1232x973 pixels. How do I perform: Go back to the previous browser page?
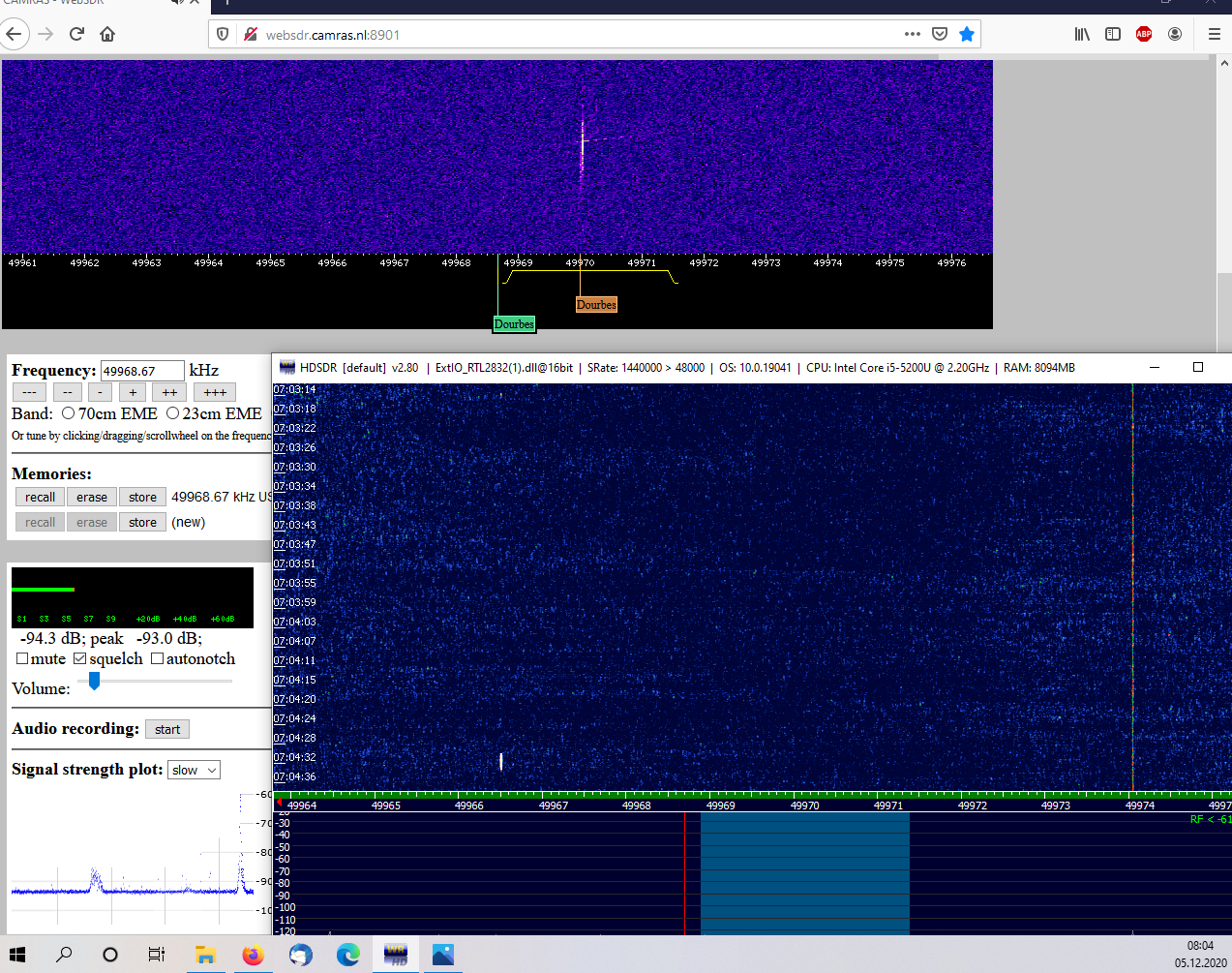(x=14, y=34)
